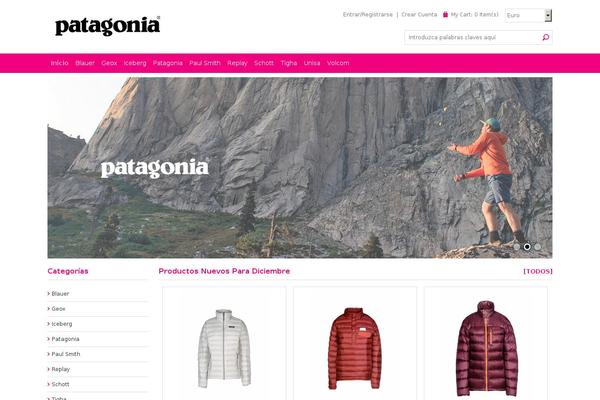
Task: Click the keyword search input field
Action: (x=473, y=37)
